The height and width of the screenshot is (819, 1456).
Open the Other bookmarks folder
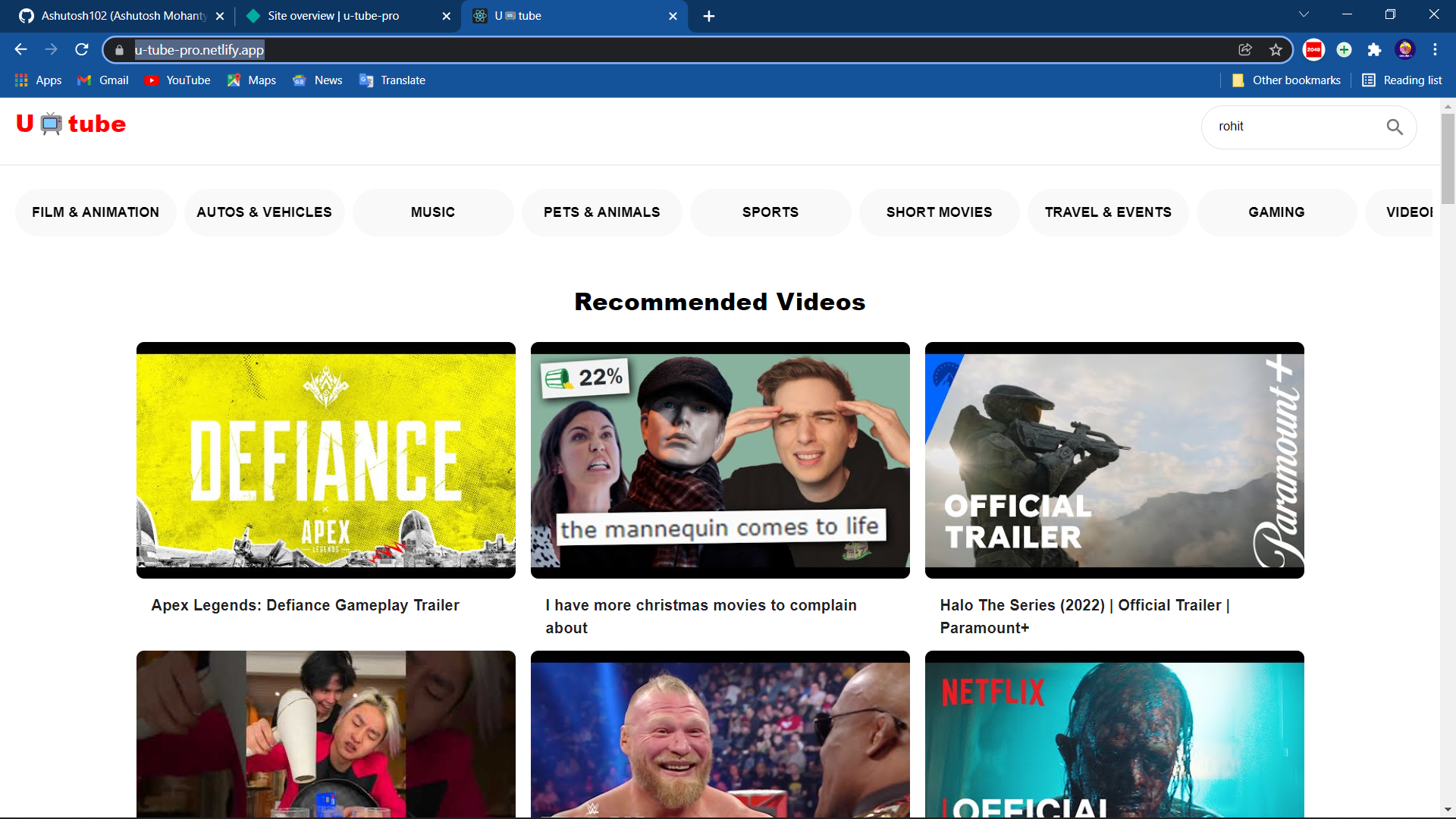pyautogui.click(x=1286, y=80)
